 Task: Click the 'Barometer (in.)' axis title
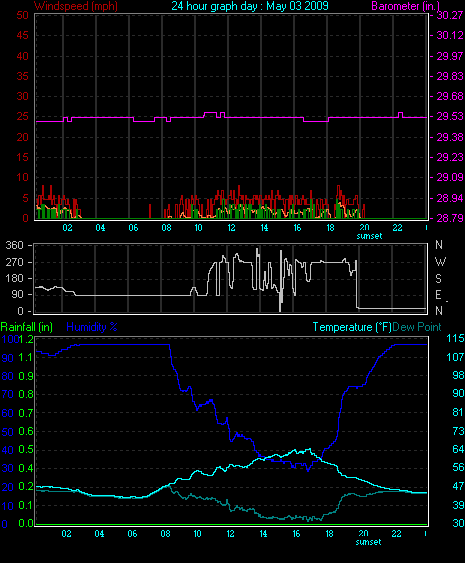tap(405, 6)
